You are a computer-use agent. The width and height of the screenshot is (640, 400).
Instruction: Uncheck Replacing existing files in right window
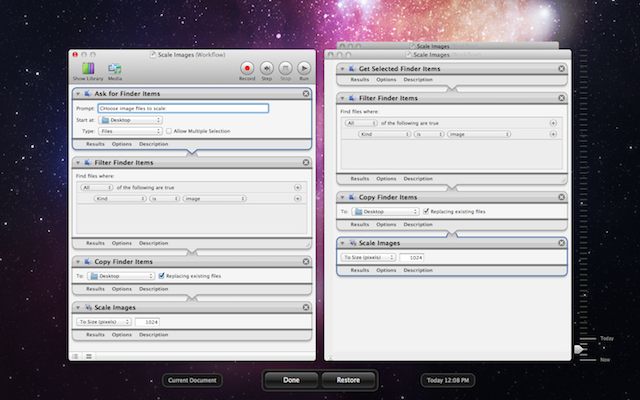[427, 211]
